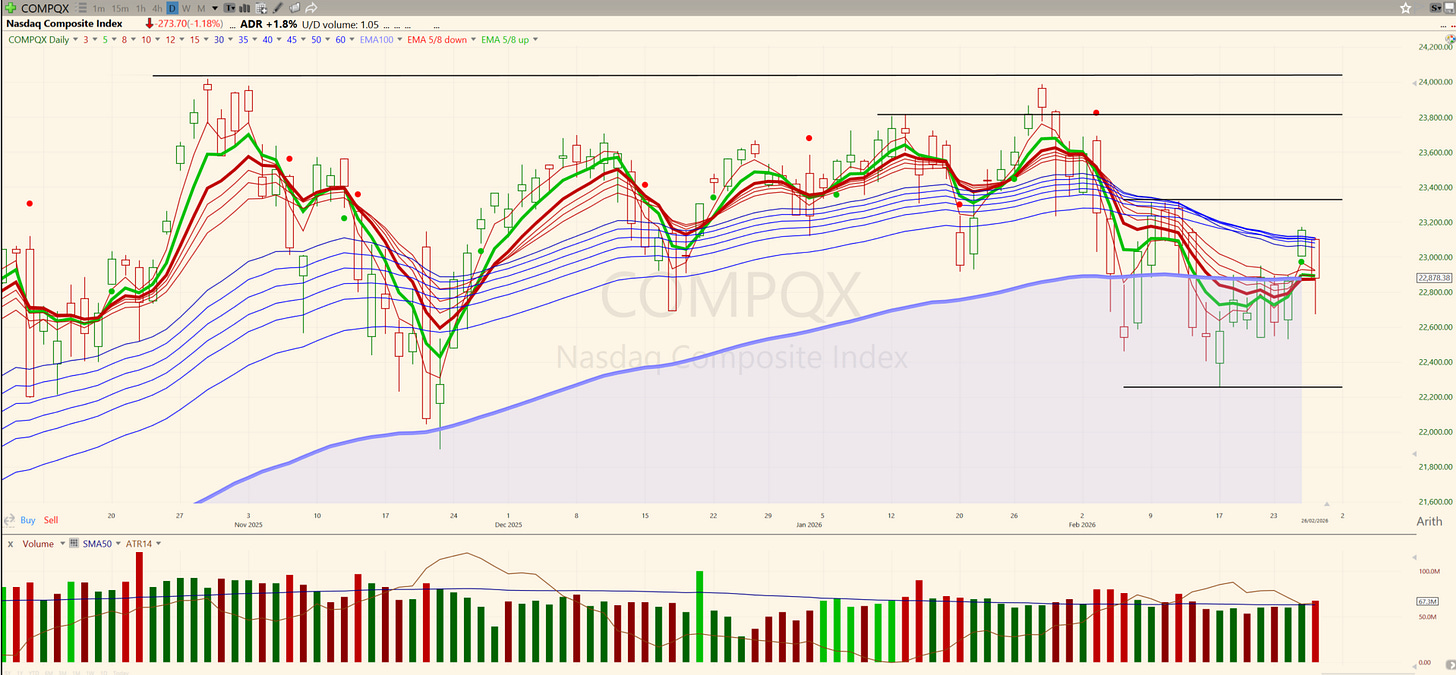The image size is (1456, 675).
Task: Expand the COMPQX Daily dropdown
Action: (76, 39)
